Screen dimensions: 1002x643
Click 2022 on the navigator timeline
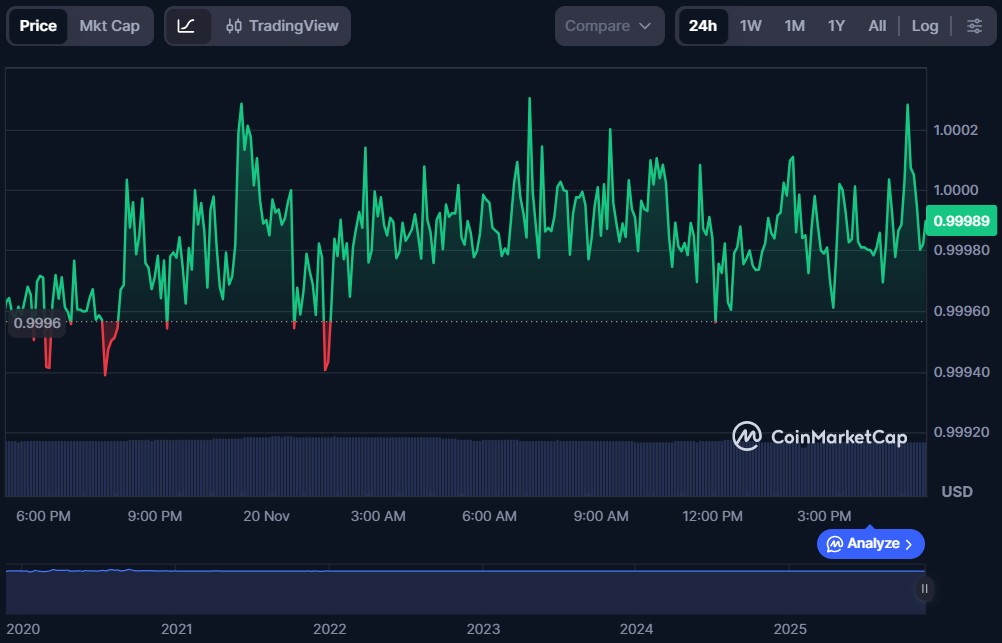[330, 629]
